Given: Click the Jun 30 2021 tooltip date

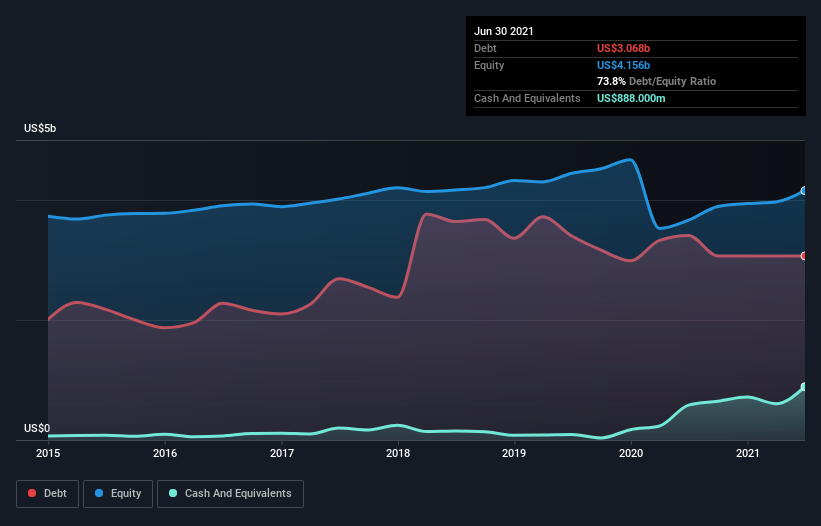Looking at the screenshot, I should click(504, 31).
